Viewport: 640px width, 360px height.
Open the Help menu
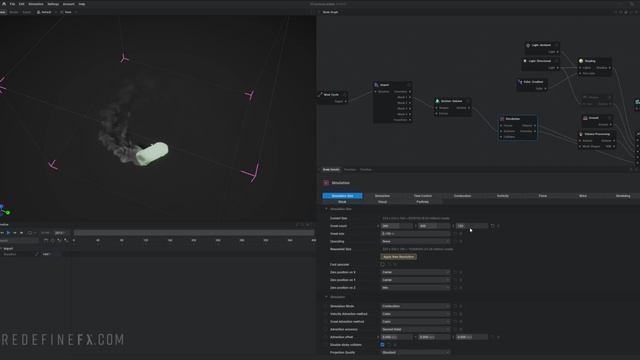click(x=82, y=4)
